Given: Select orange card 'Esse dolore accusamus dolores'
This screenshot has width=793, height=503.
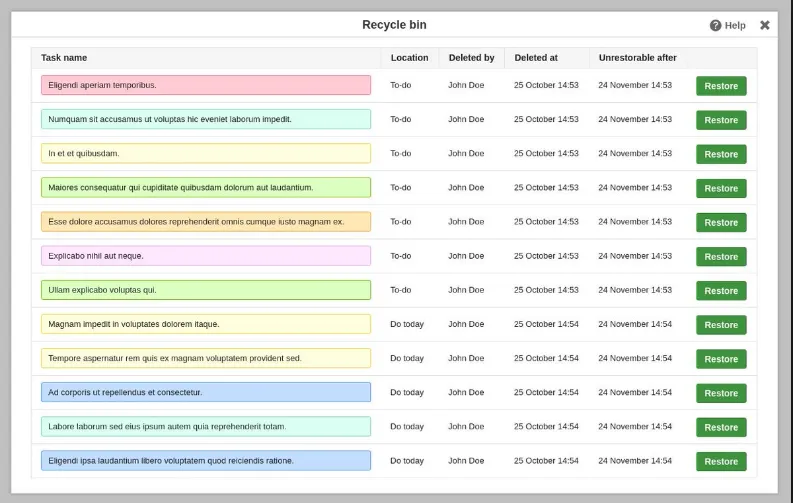Looking at the screenshot, I should pos(206,221).
